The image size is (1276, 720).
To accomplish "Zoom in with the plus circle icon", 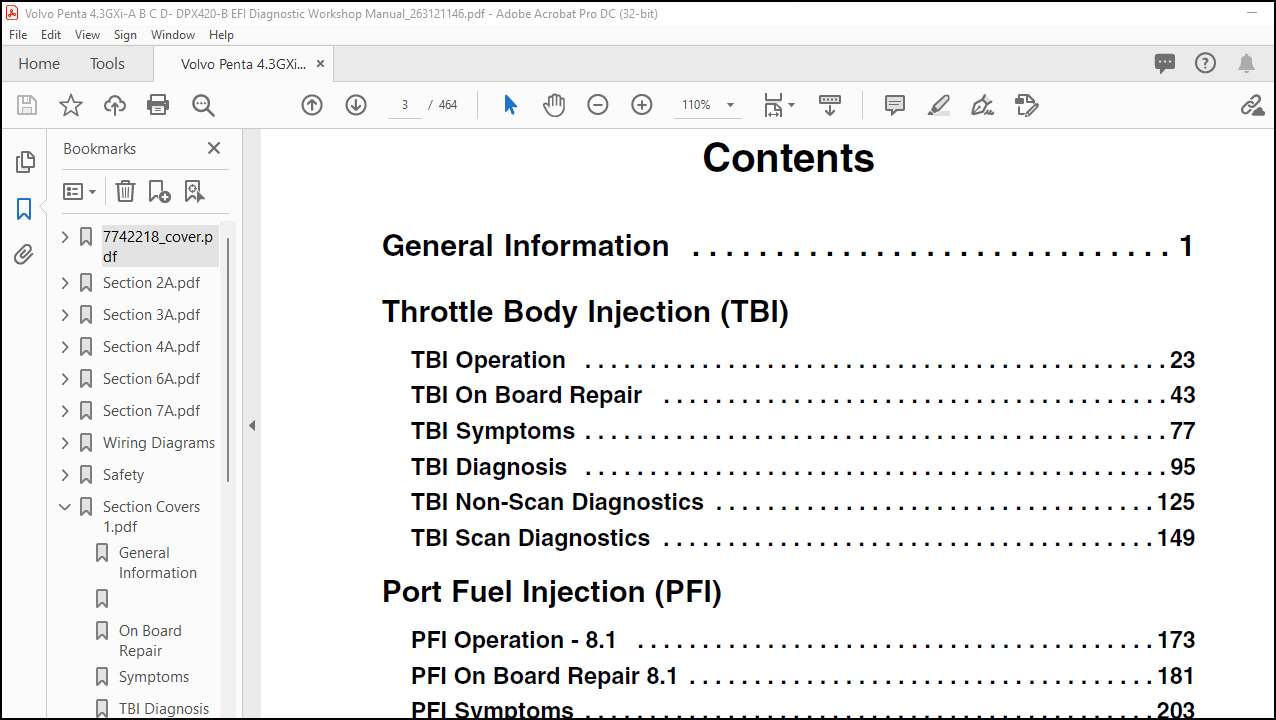I will [642, 105].
